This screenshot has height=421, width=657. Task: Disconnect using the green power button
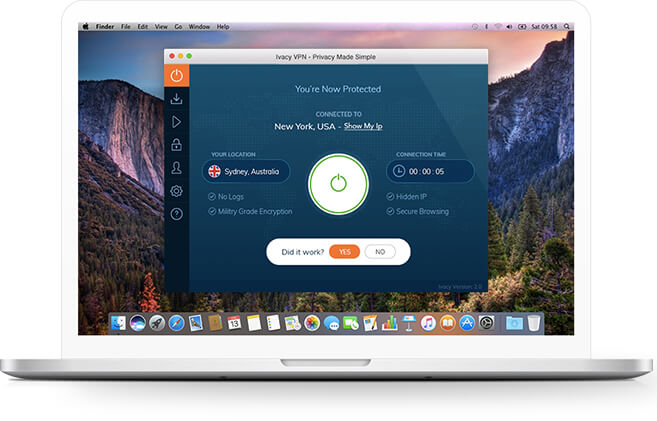339,184
